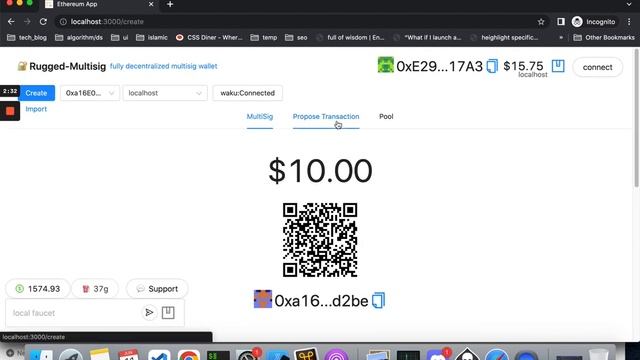Viewport: 640px width, 360px height.
Task: Open the fully decentralized multisig wallet link
Action: pyautogui.click(x=163, y=66)
